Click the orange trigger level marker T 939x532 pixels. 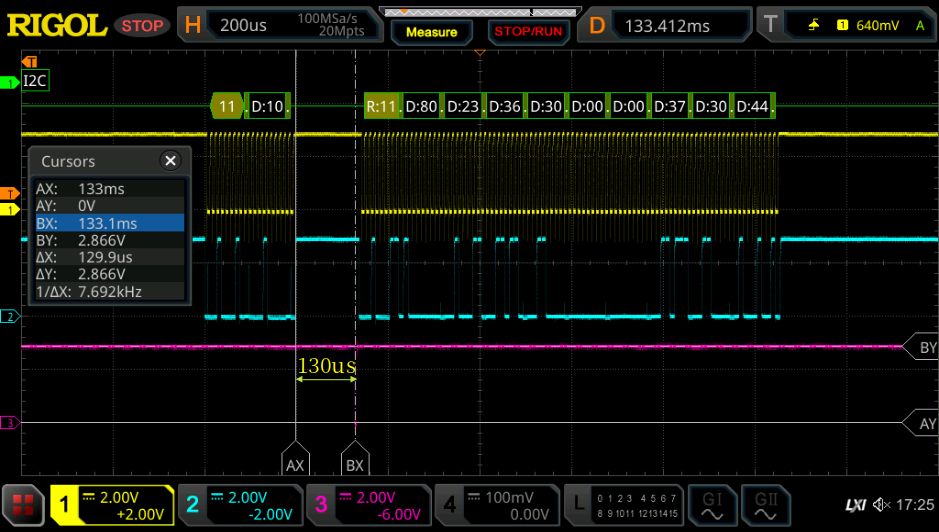point(9,194)
